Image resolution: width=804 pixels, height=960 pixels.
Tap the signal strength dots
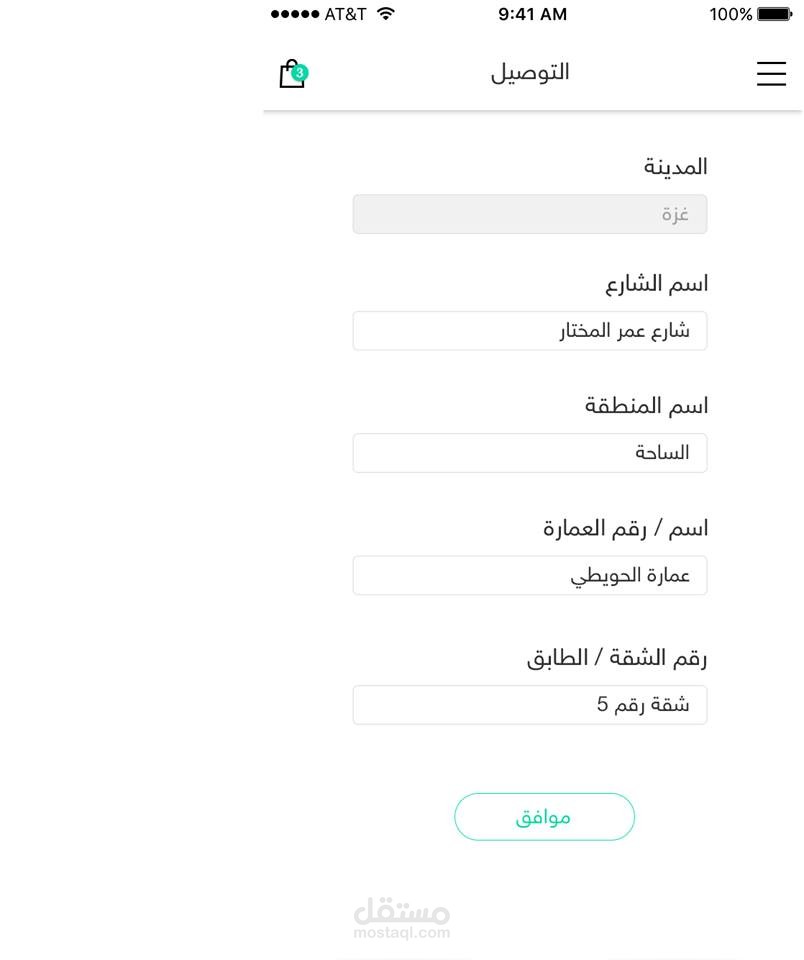pos(295,14)
